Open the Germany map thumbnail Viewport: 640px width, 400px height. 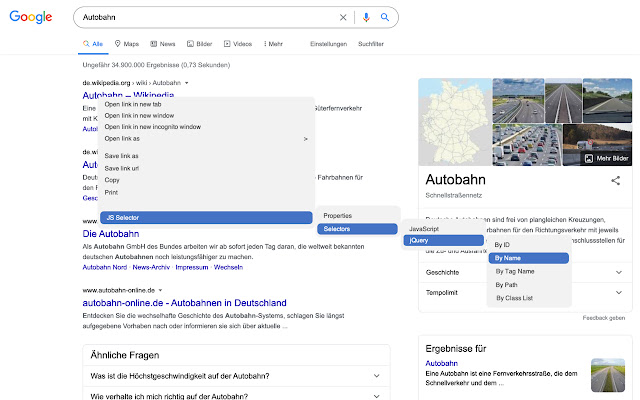tap(455, 122)
